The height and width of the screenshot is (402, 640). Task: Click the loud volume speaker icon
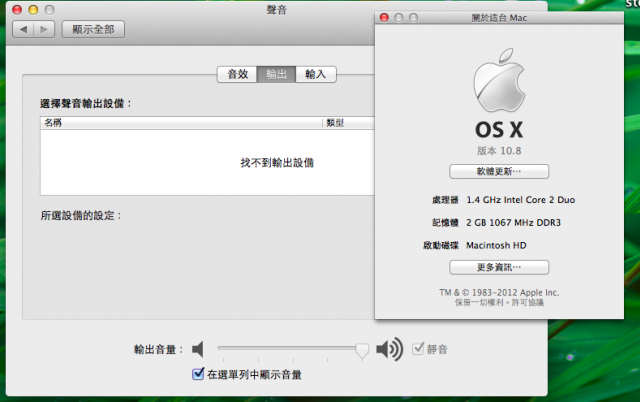tap(389, 349)
